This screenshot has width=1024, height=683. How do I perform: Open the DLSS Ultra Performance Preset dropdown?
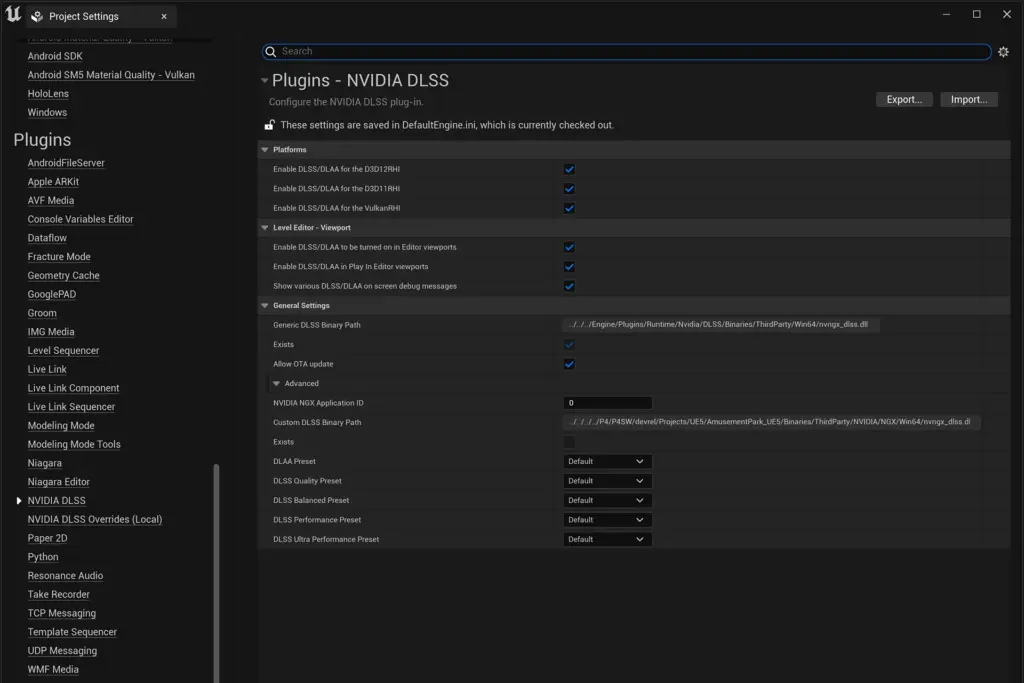click(x=607, y=540)
